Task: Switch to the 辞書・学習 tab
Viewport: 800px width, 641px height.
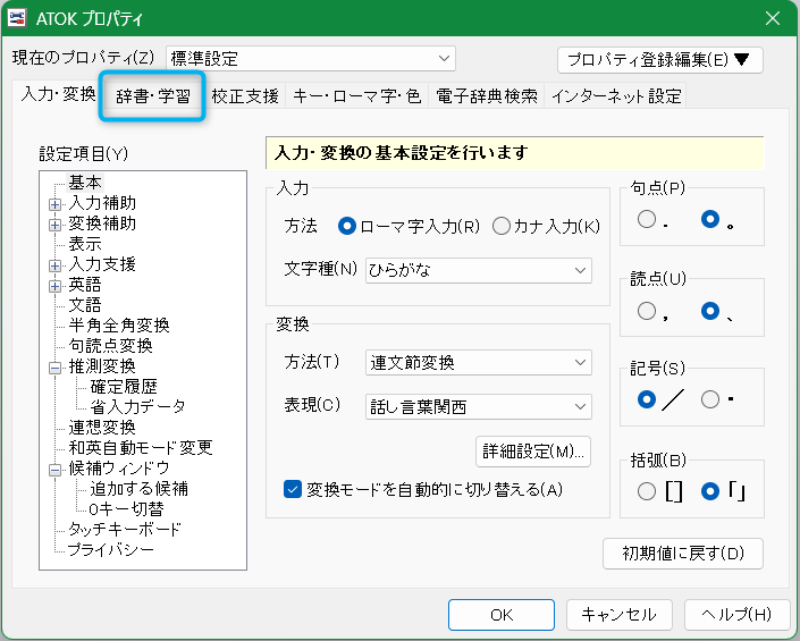Action: click(153, 96)
